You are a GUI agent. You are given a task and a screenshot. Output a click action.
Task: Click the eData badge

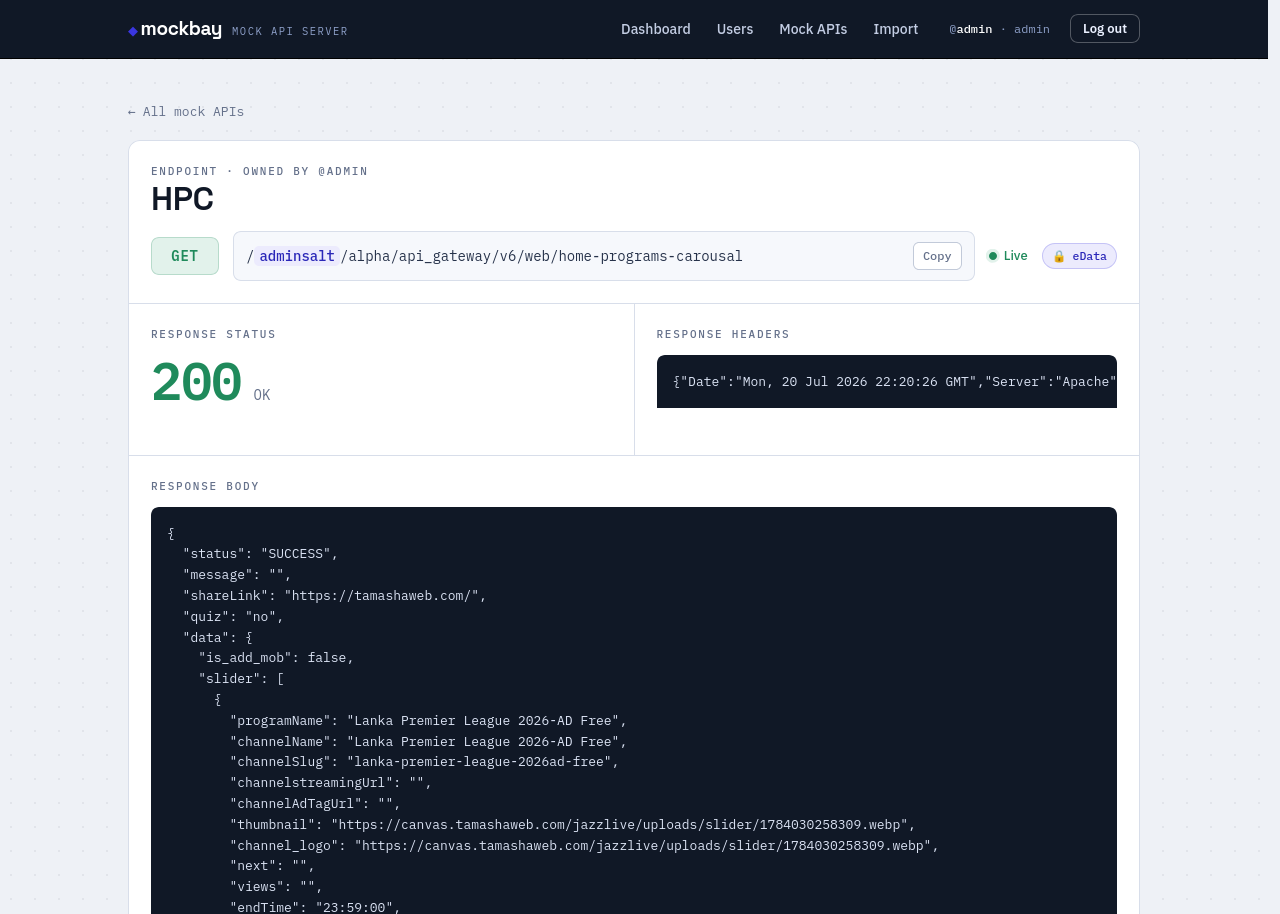(x=1079, y=256)
